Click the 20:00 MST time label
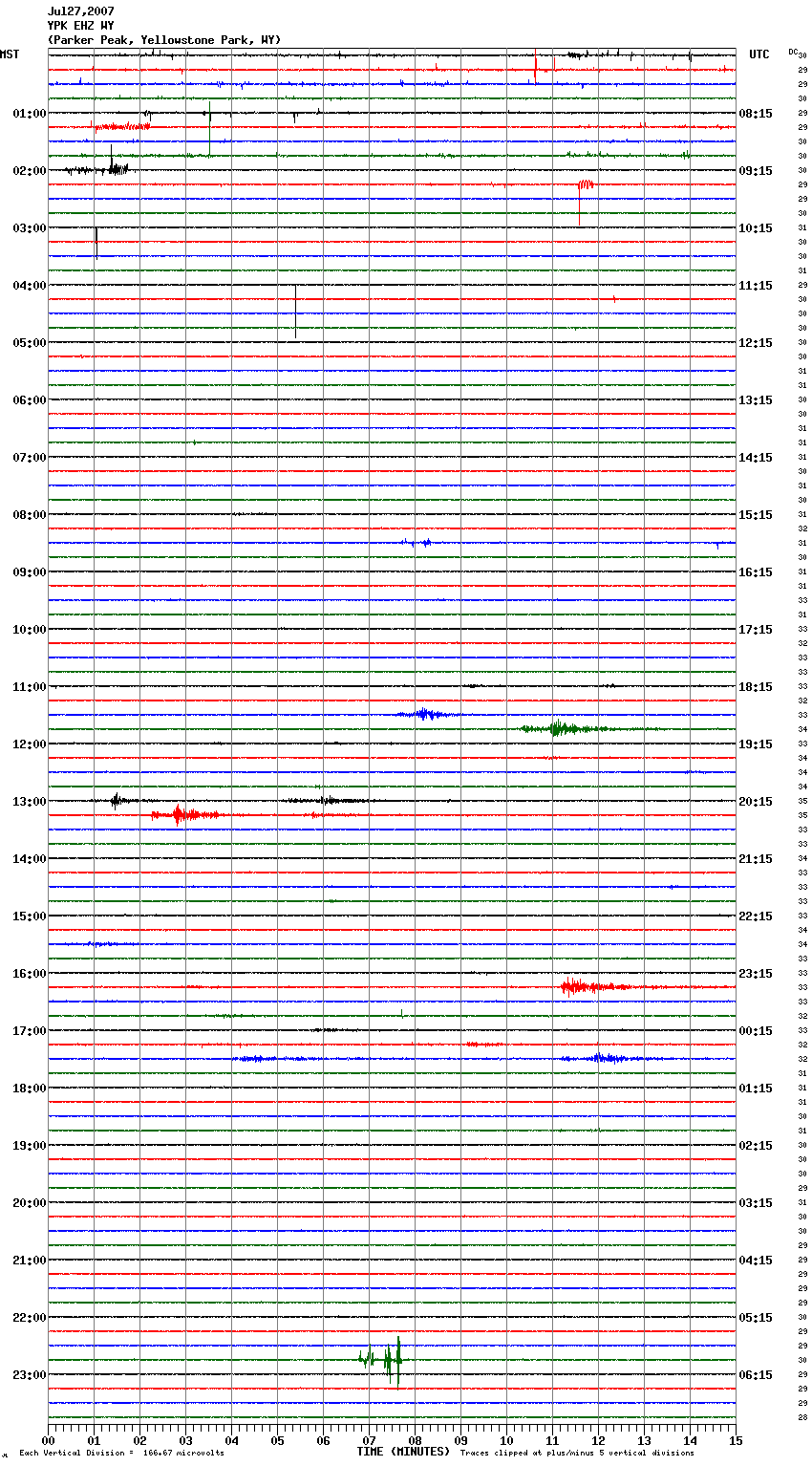The image size is (812, 1466). tap(30, 1203)
